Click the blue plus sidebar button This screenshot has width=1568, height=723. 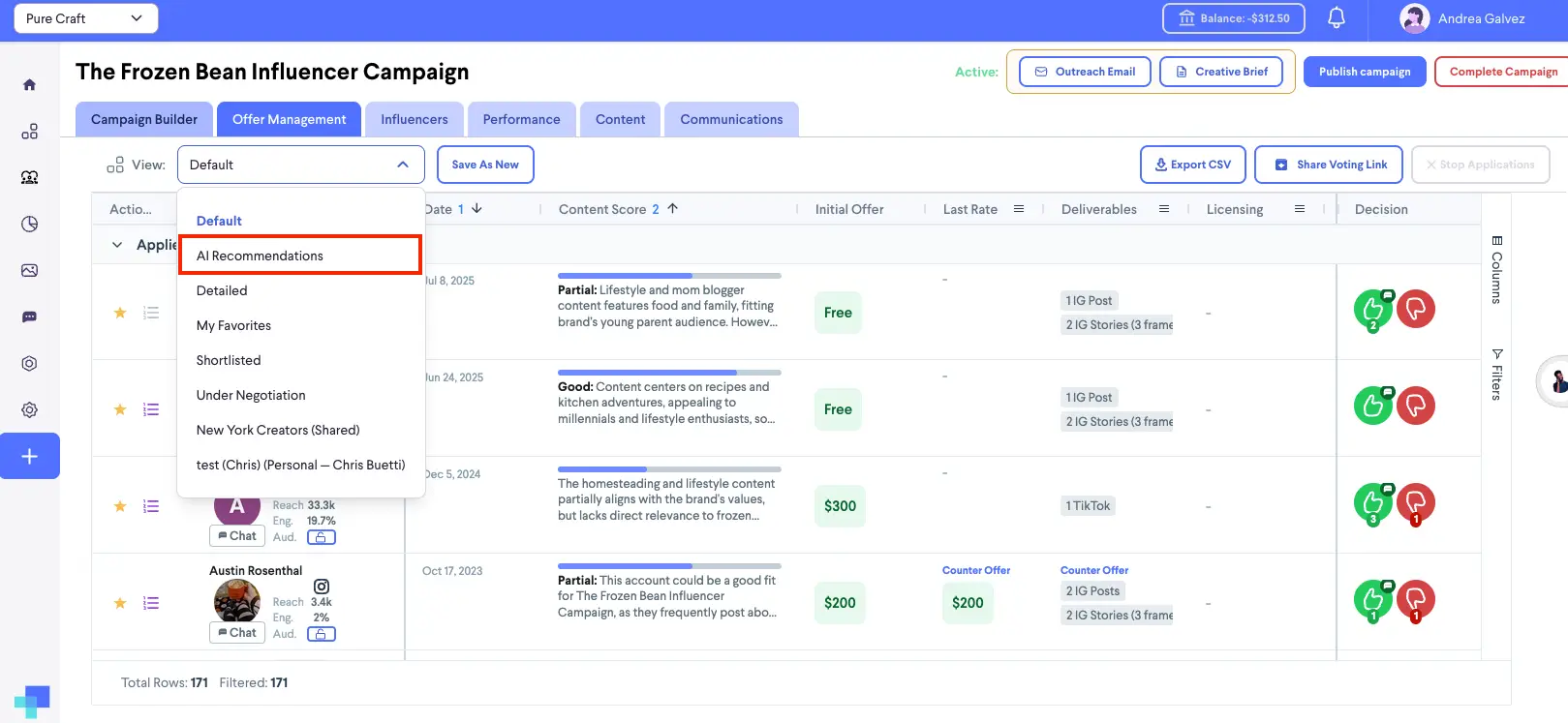30,456
